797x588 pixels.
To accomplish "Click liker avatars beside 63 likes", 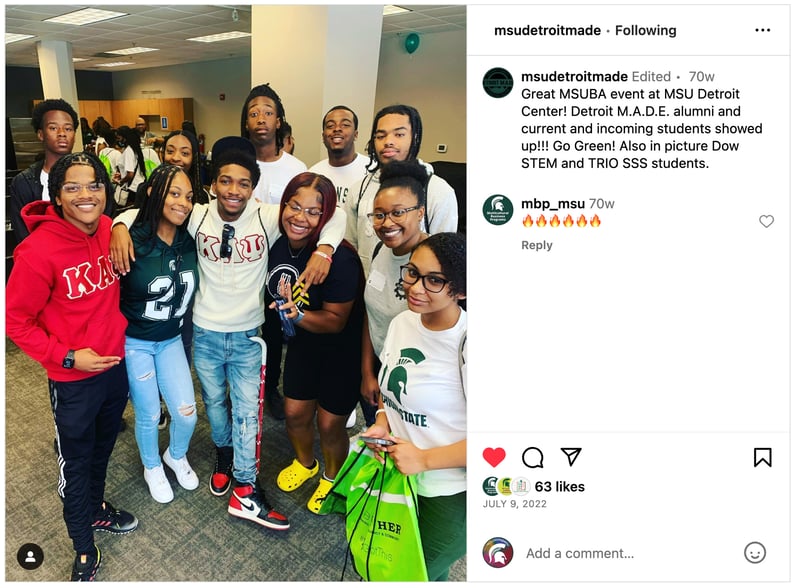I will pyautogui.click(x=506, y=486).
